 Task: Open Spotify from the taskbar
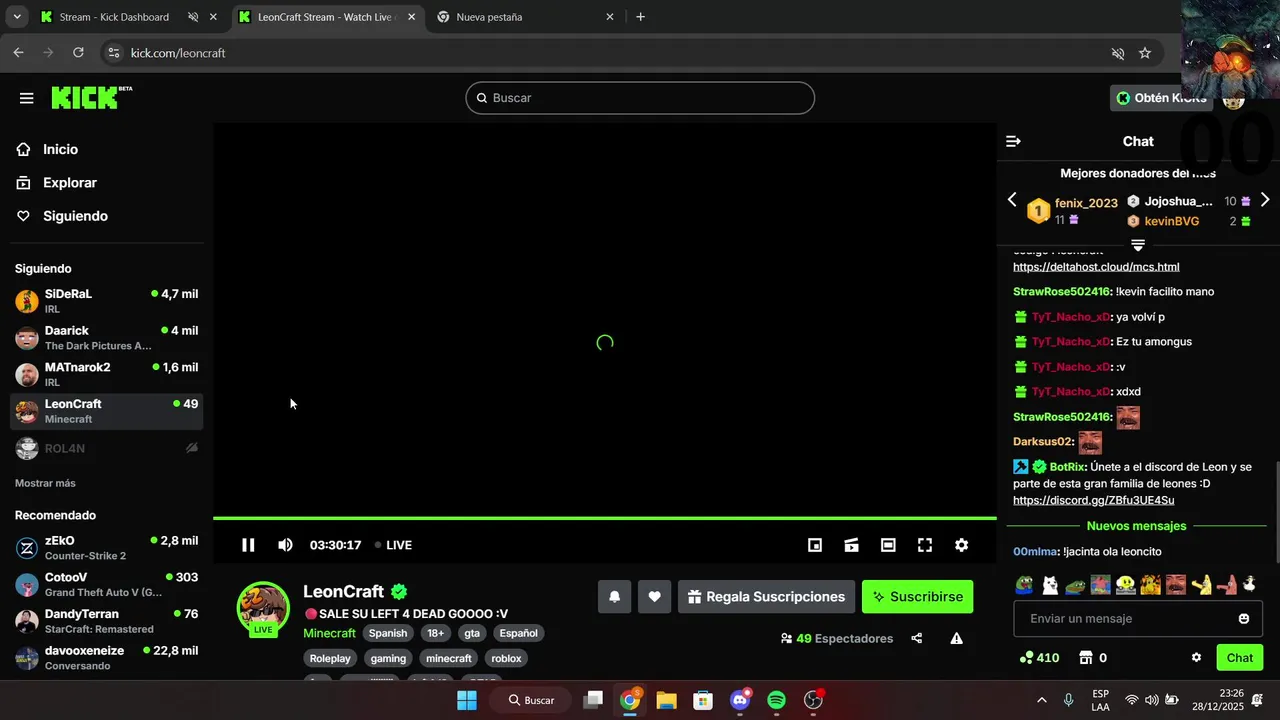[777, 700]
